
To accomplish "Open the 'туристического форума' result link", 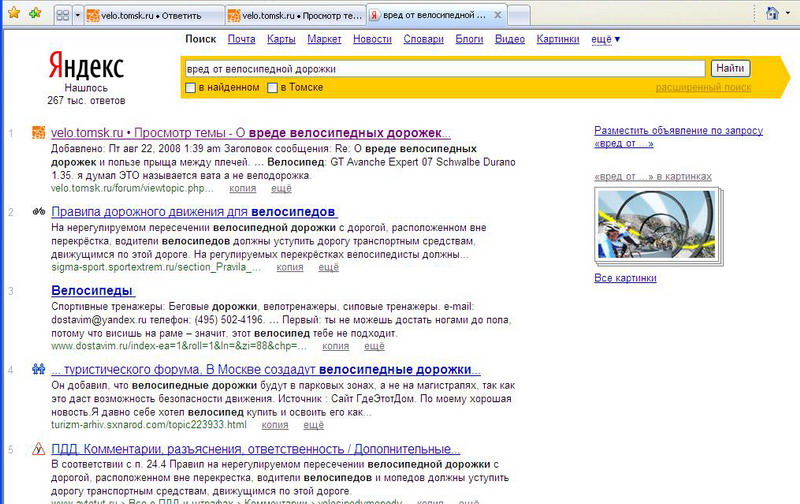I will point(265,369).
